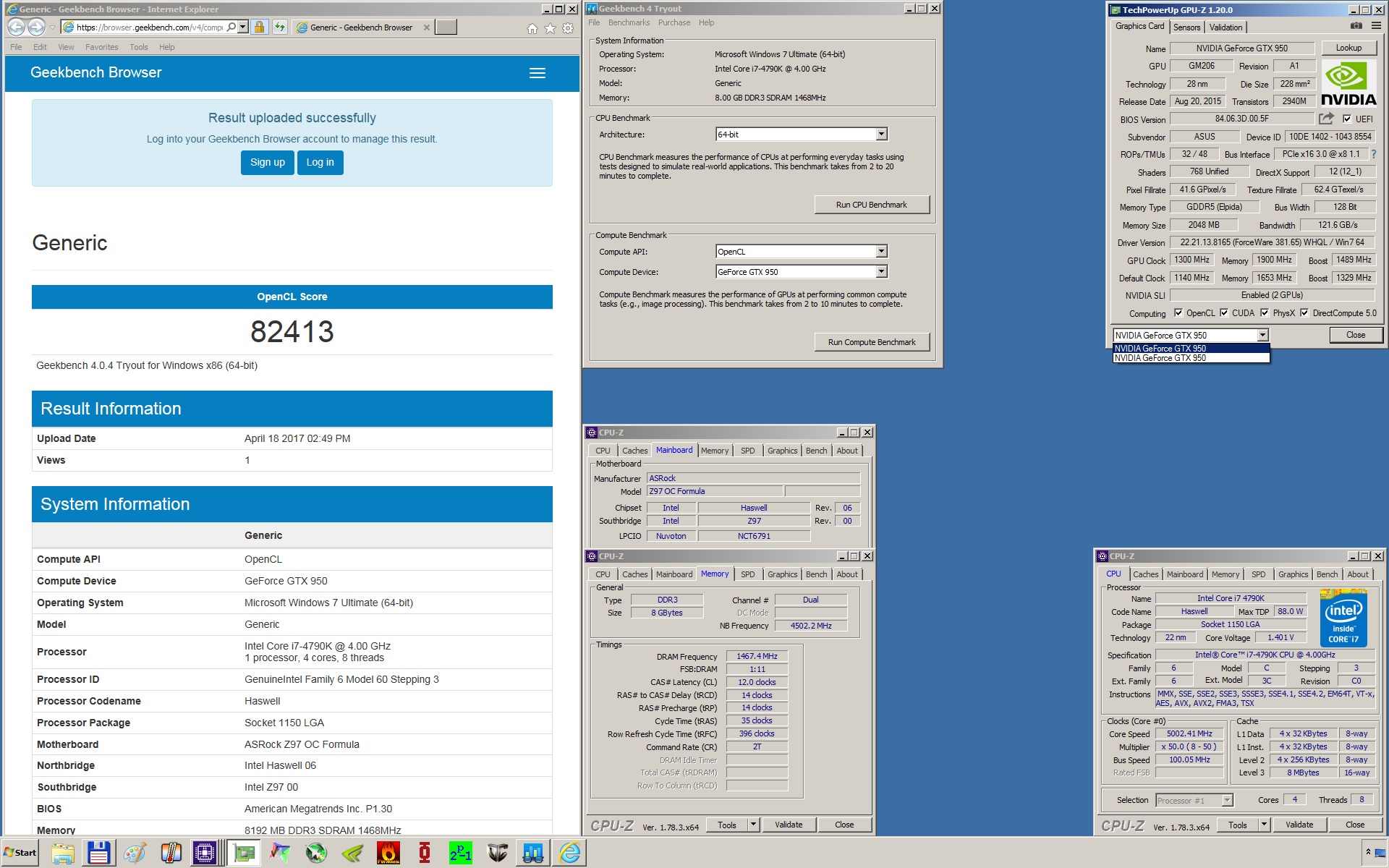Launch FurMark from the taskbar
Image resolution: width=1389 pixels, height=868 pixels.
point(388,854)
